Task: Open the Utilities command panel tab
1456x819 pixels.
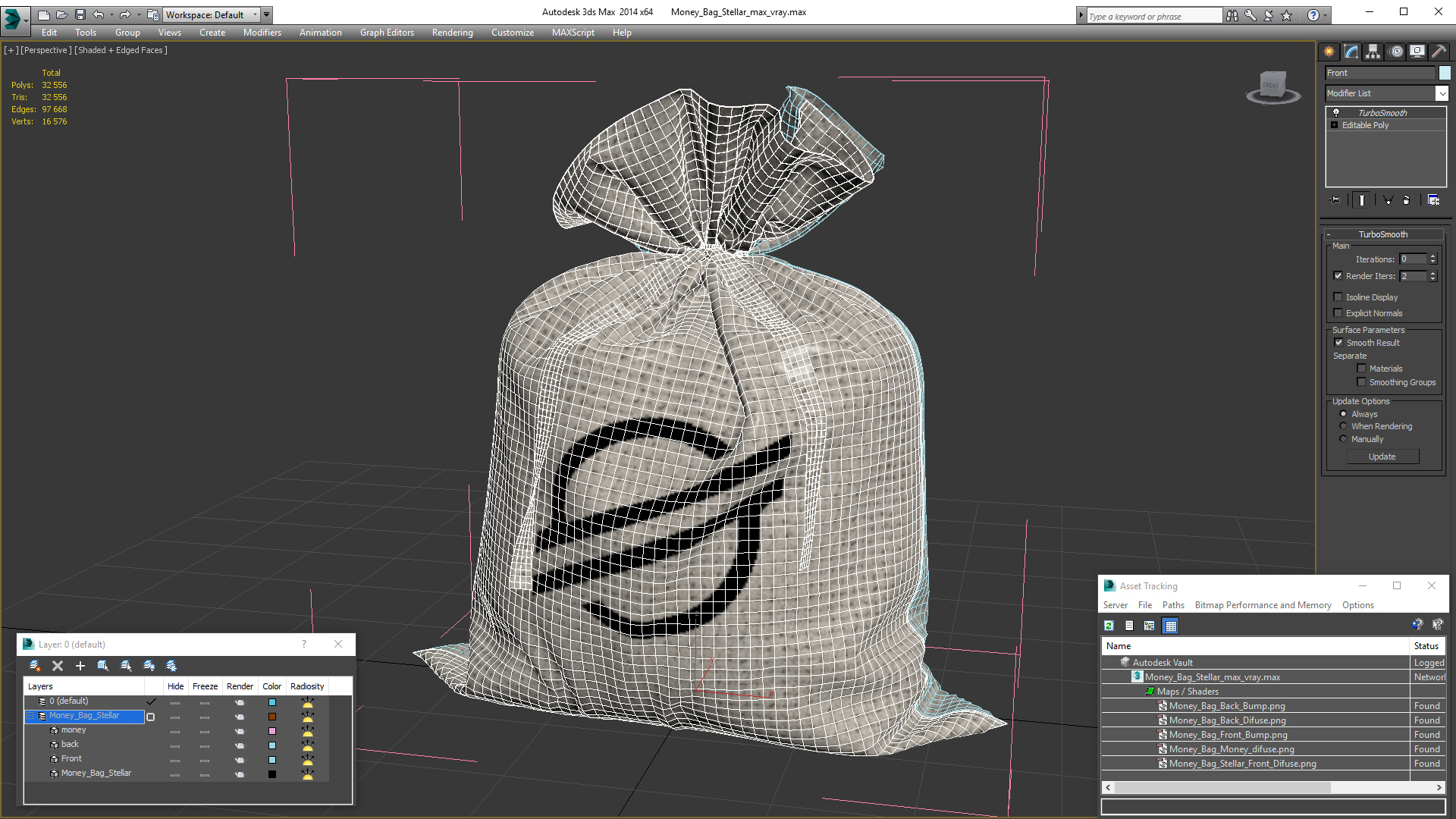Action: pyautogui.click(x=1439, y=52)
